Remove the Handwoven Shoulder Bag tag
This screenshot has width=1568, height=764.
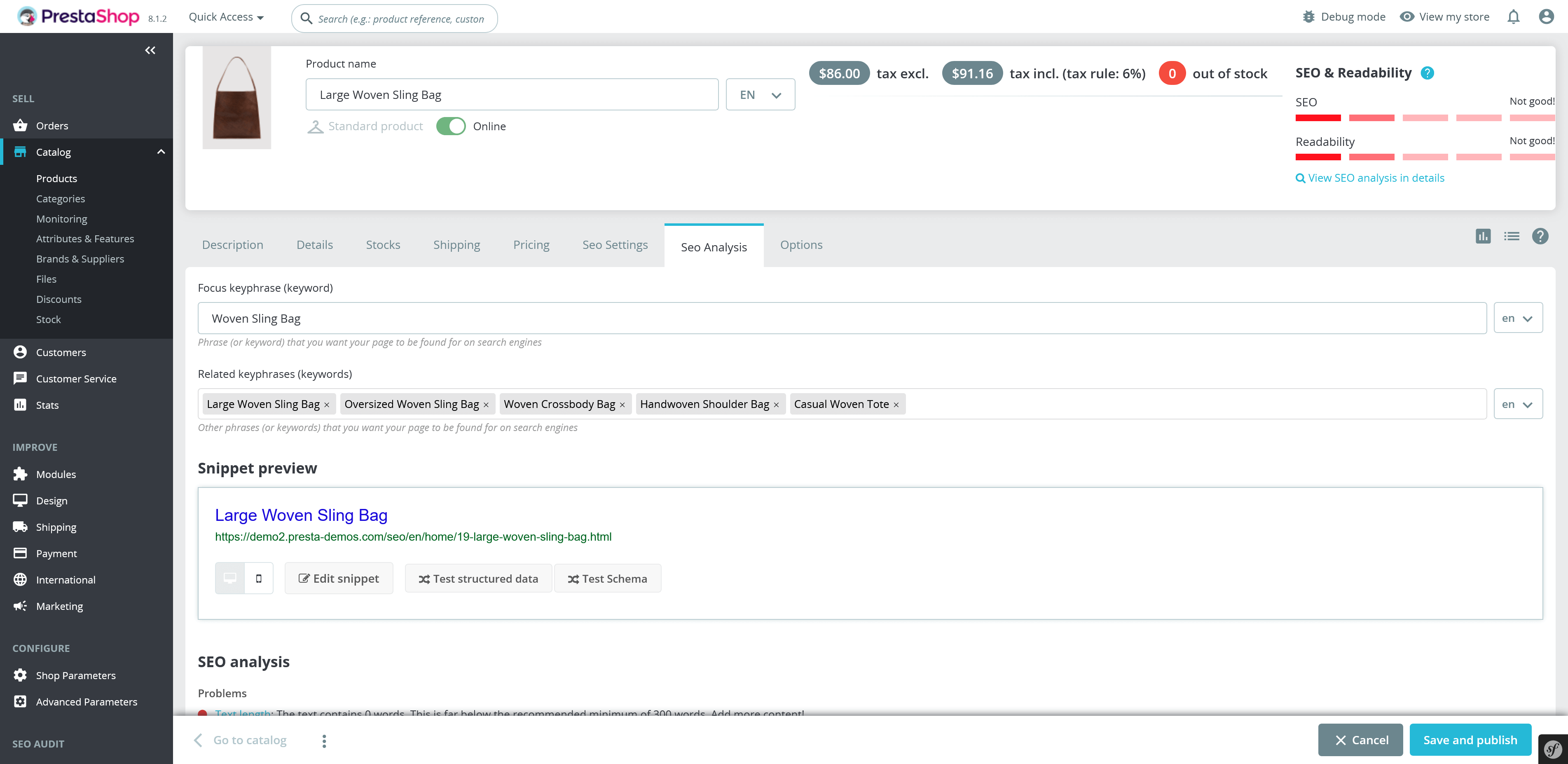[x=776, y=405]
